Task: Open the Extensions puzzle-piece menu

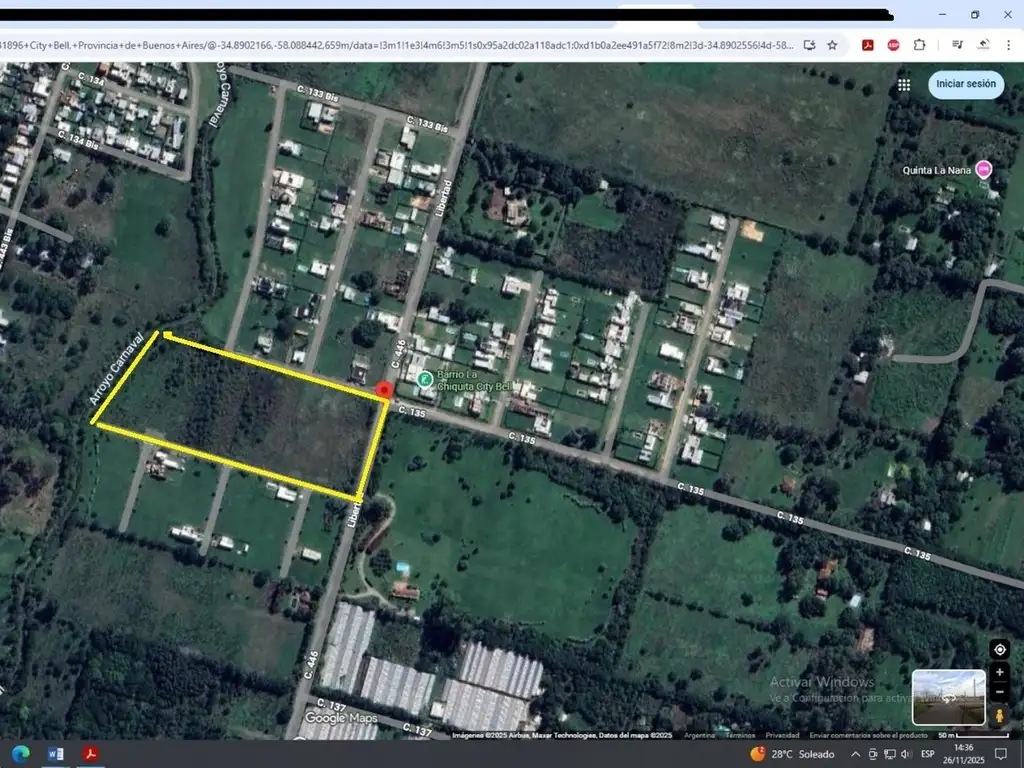Action: click(x=919, y=45)
